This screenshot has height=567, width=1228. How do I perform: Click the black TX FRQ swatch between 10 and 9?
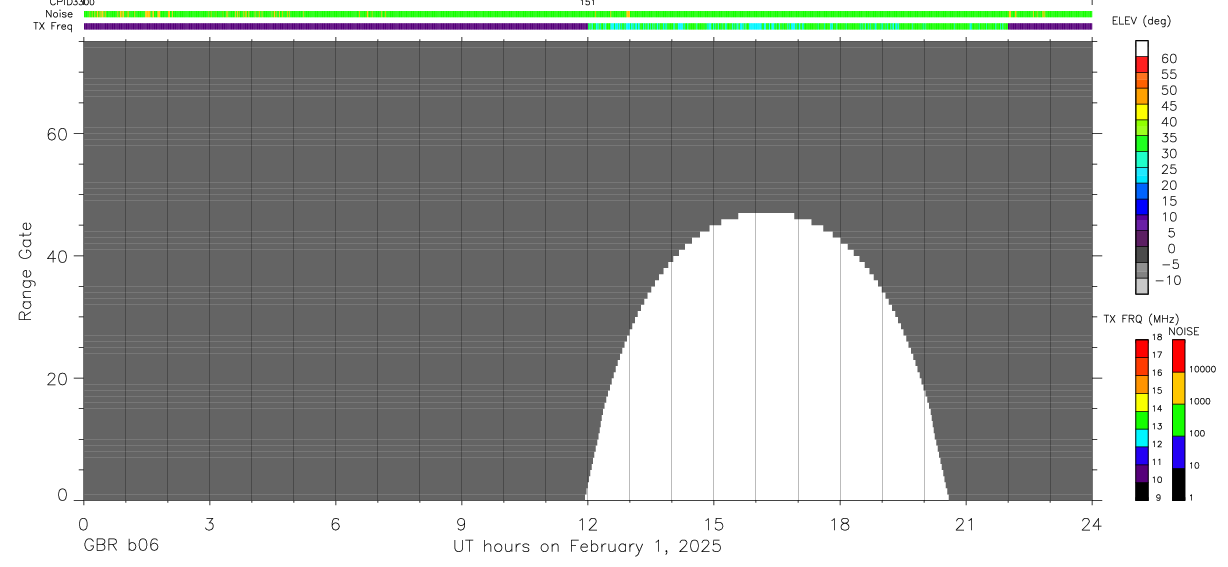pyautogui.click(x=1142, y=491)
